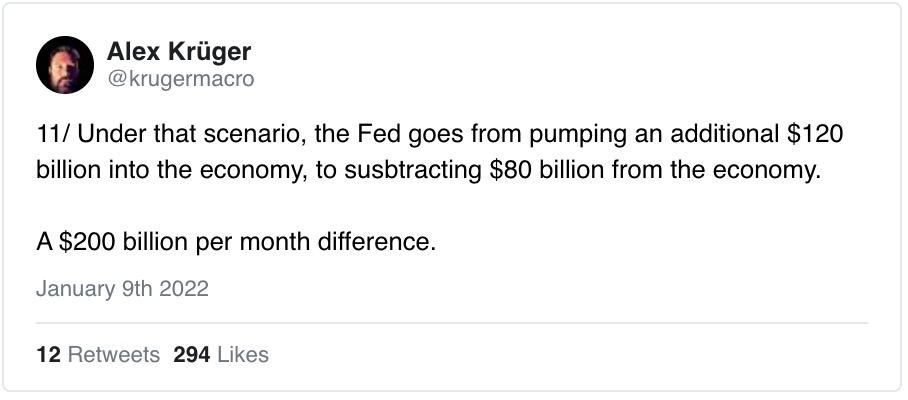Click Alex Krüger's profile avatar
Viewport: 908px width, 400px height.
click(65, 65)
